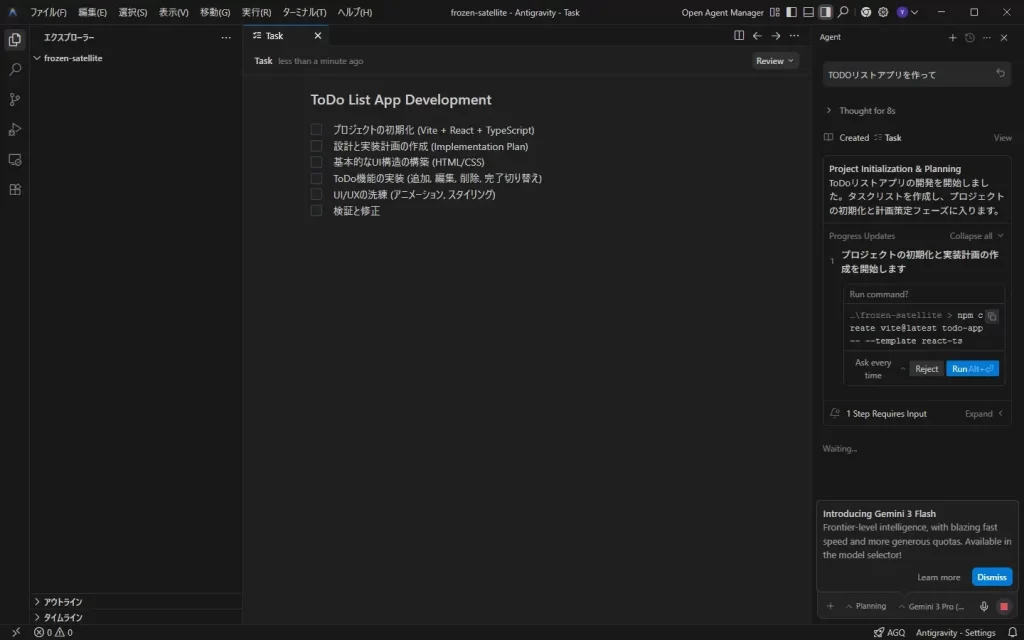Click Learn more about Gemini 3 Flash

coord(938,577)
